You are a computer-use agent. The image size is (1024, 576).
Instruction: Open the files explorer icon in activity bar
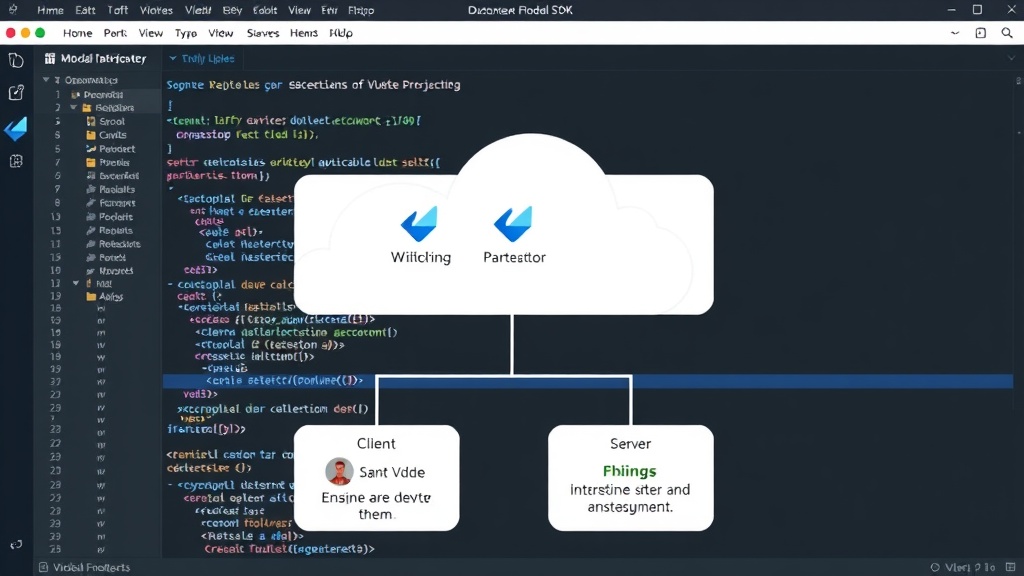(16, 61)
